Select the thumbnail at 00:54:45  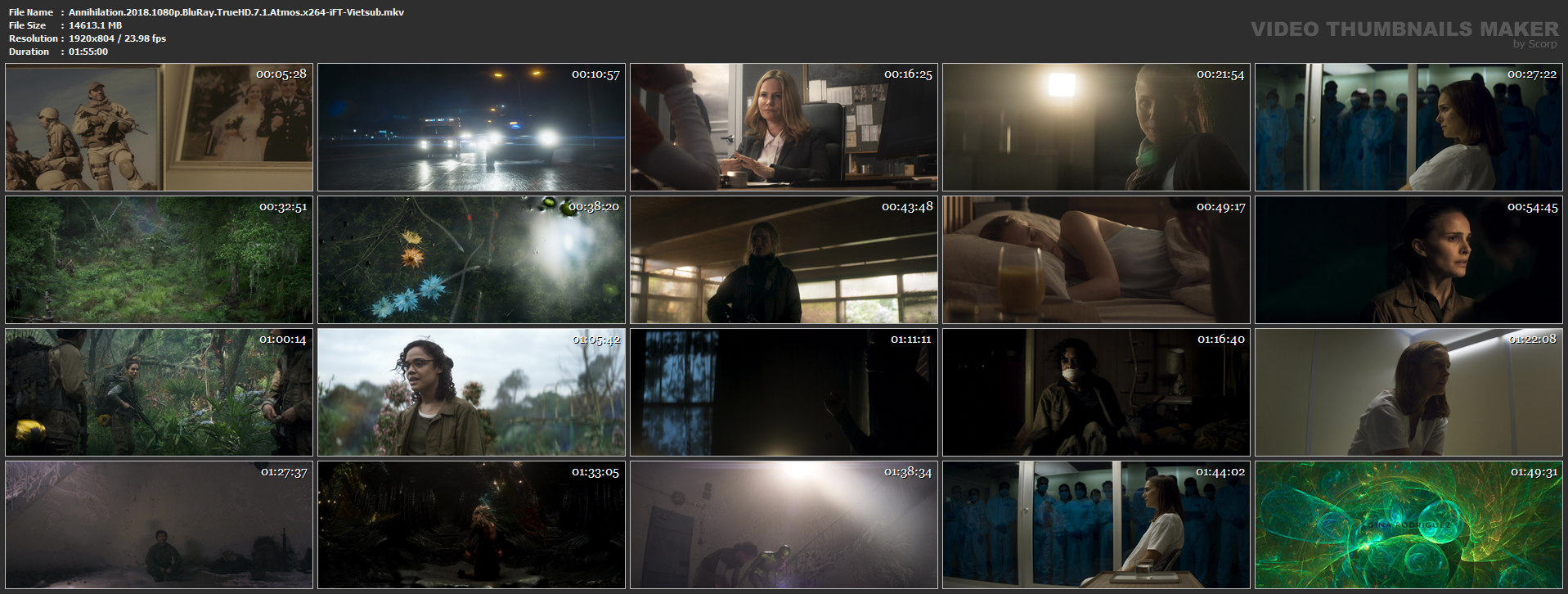click(x=1409, y=259)
